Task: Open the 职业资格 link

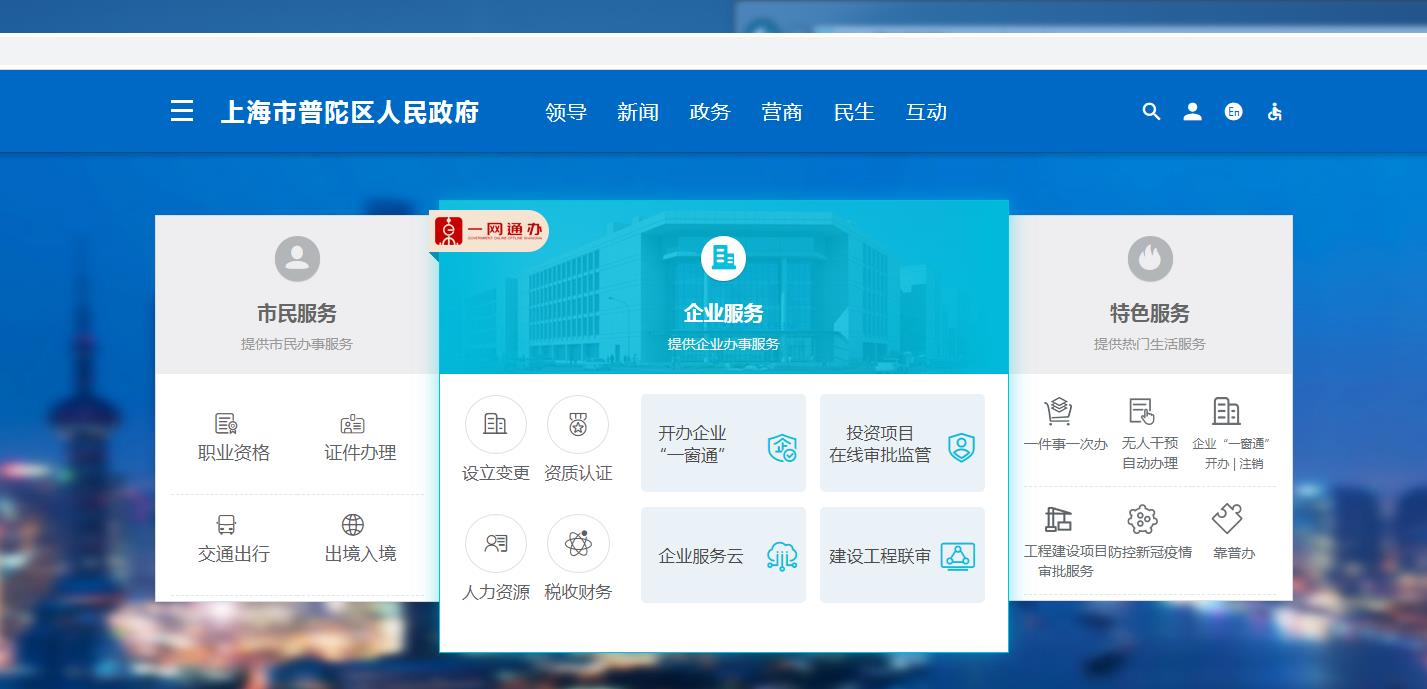Action: [x=233, y=438]
